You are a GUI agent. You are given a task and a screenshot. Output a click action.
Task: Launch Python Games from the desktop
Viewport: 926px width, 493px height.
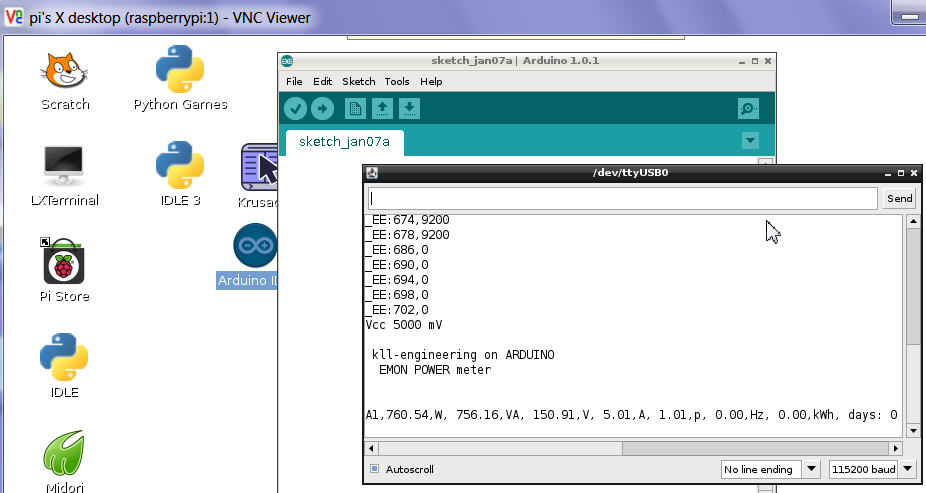click(180, 78)
